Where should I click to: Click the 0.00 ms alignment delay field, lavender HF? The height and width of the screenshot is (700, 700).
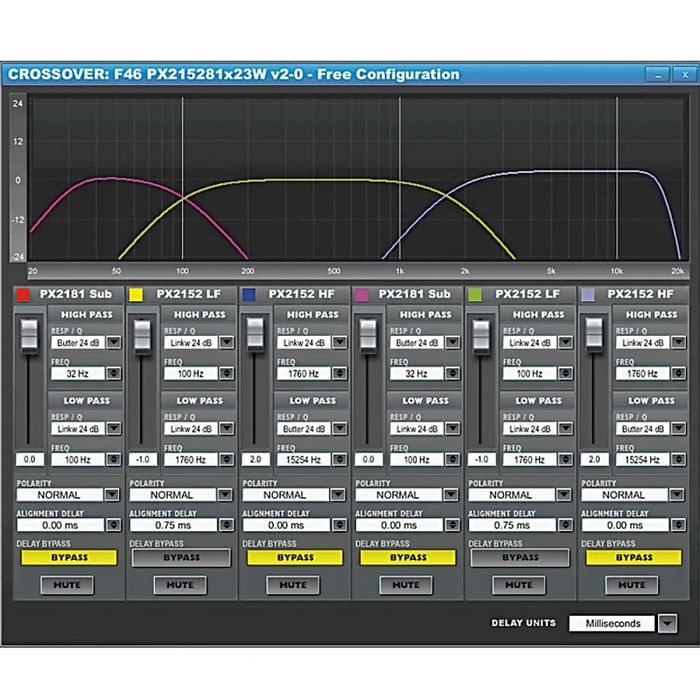625,525
